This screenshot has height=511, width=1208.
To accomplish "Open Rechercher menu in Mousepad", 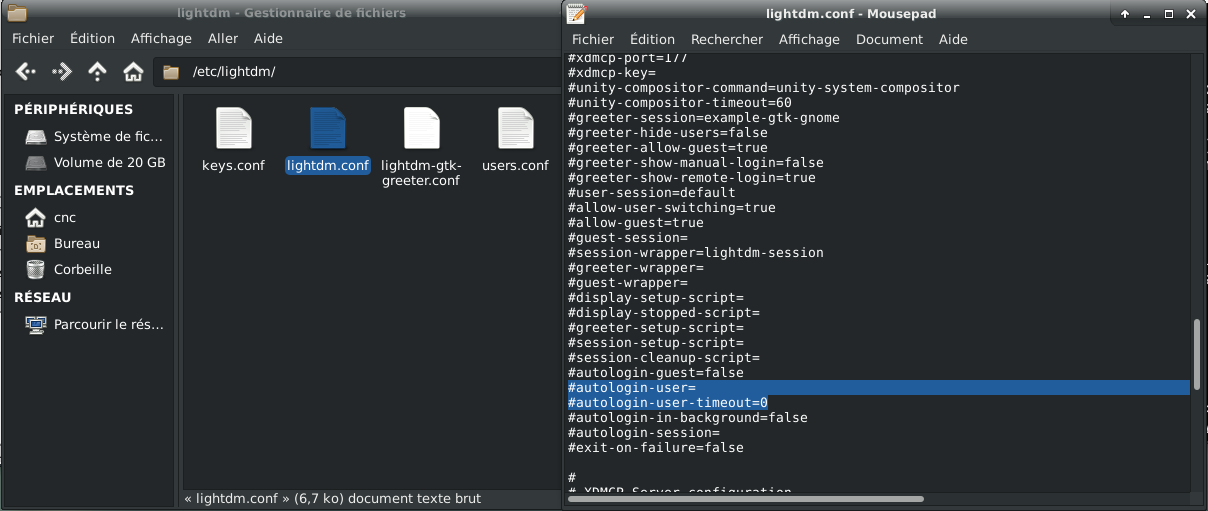I will [x=727, y=39].
